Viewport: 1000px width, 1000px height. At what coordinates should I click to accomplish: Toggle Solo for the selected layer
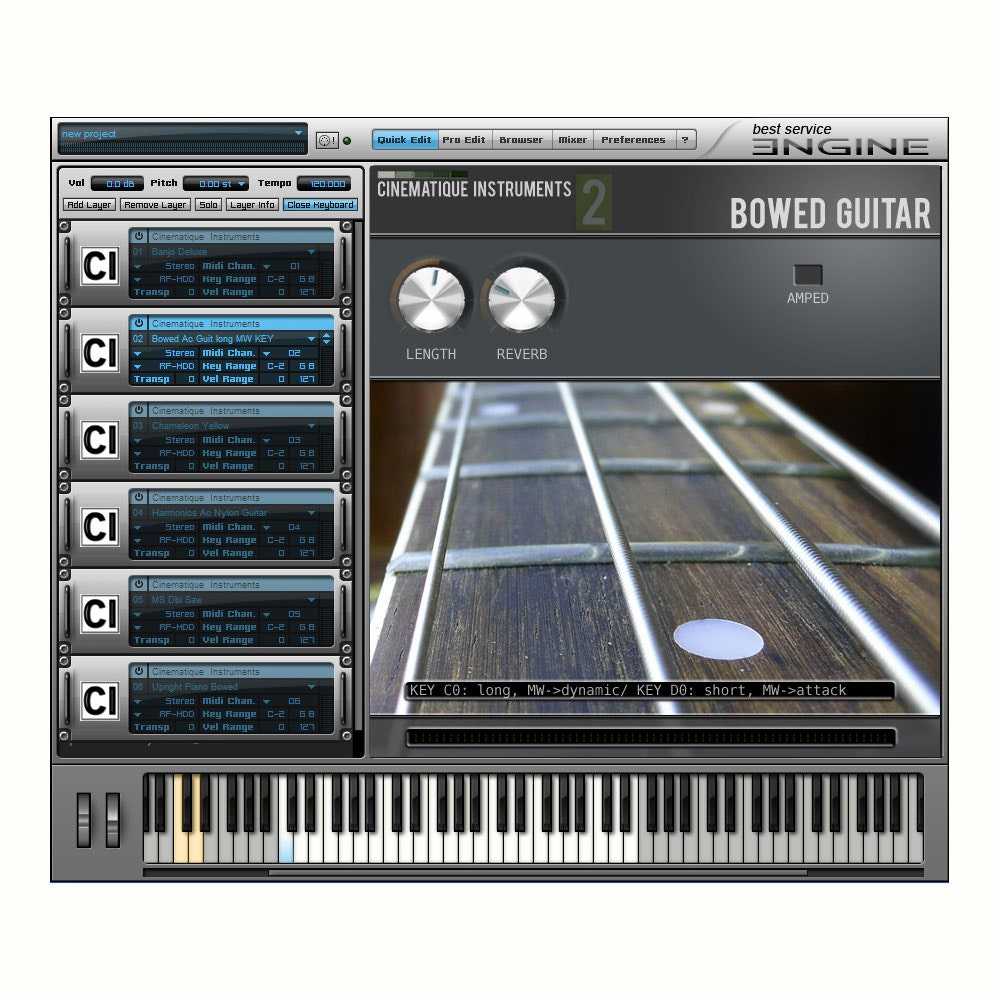tap(209, 205)
